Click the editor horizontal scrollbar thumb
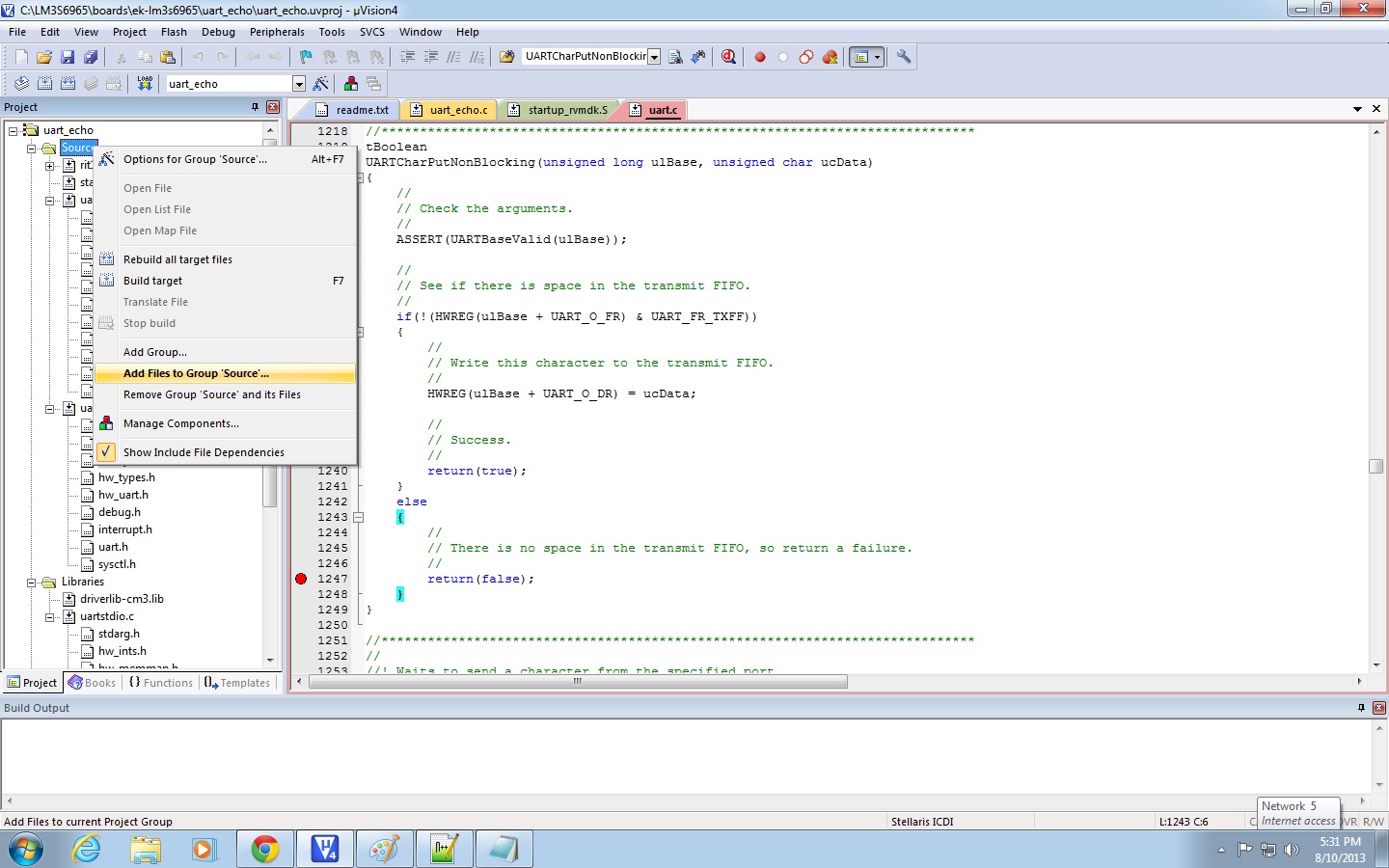This screenshot has height=868, width=1389. [x=579, y=682]
